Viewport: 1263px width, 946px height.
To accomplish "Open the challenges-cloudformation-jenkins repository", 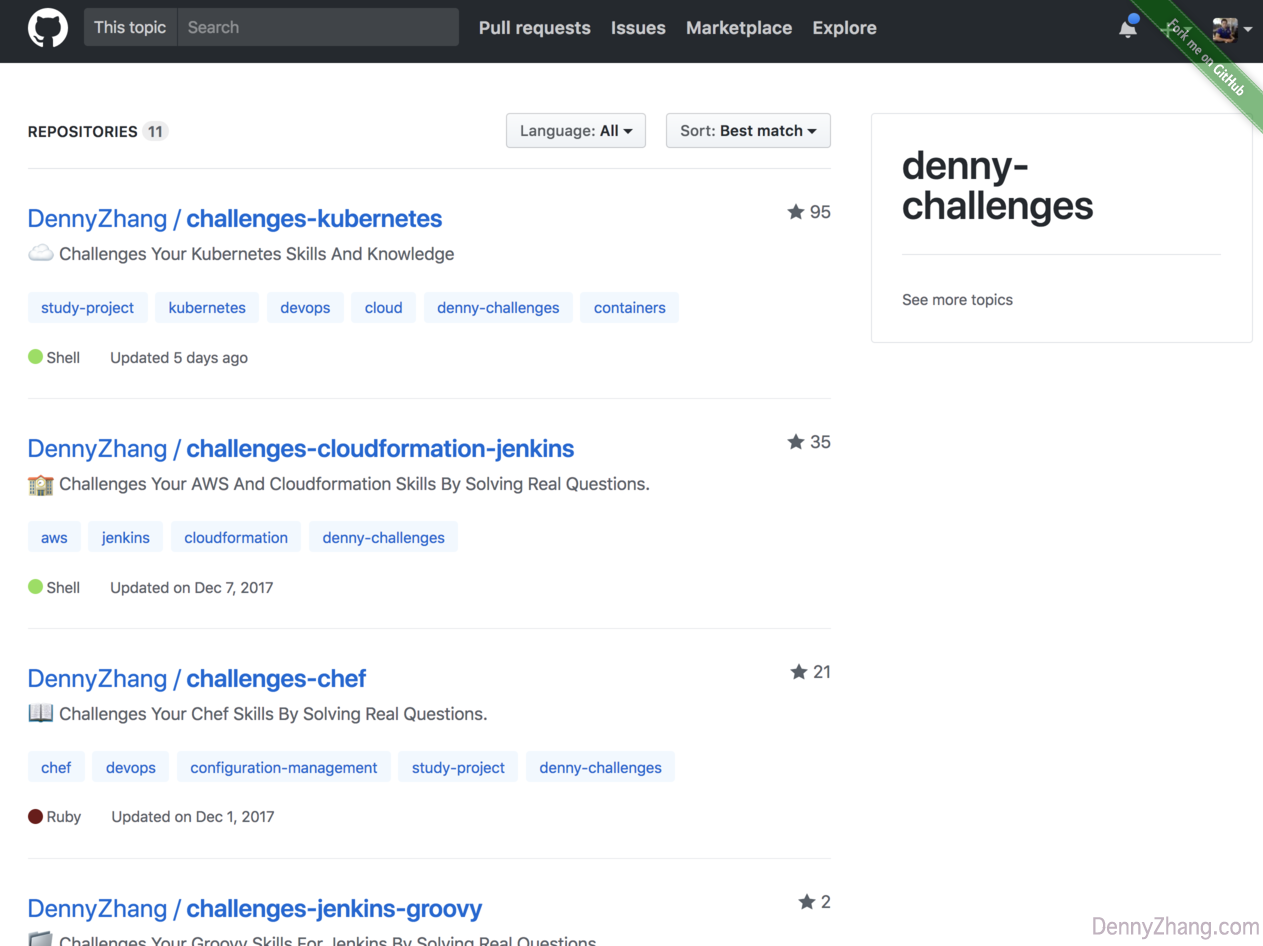I will 380,448.
